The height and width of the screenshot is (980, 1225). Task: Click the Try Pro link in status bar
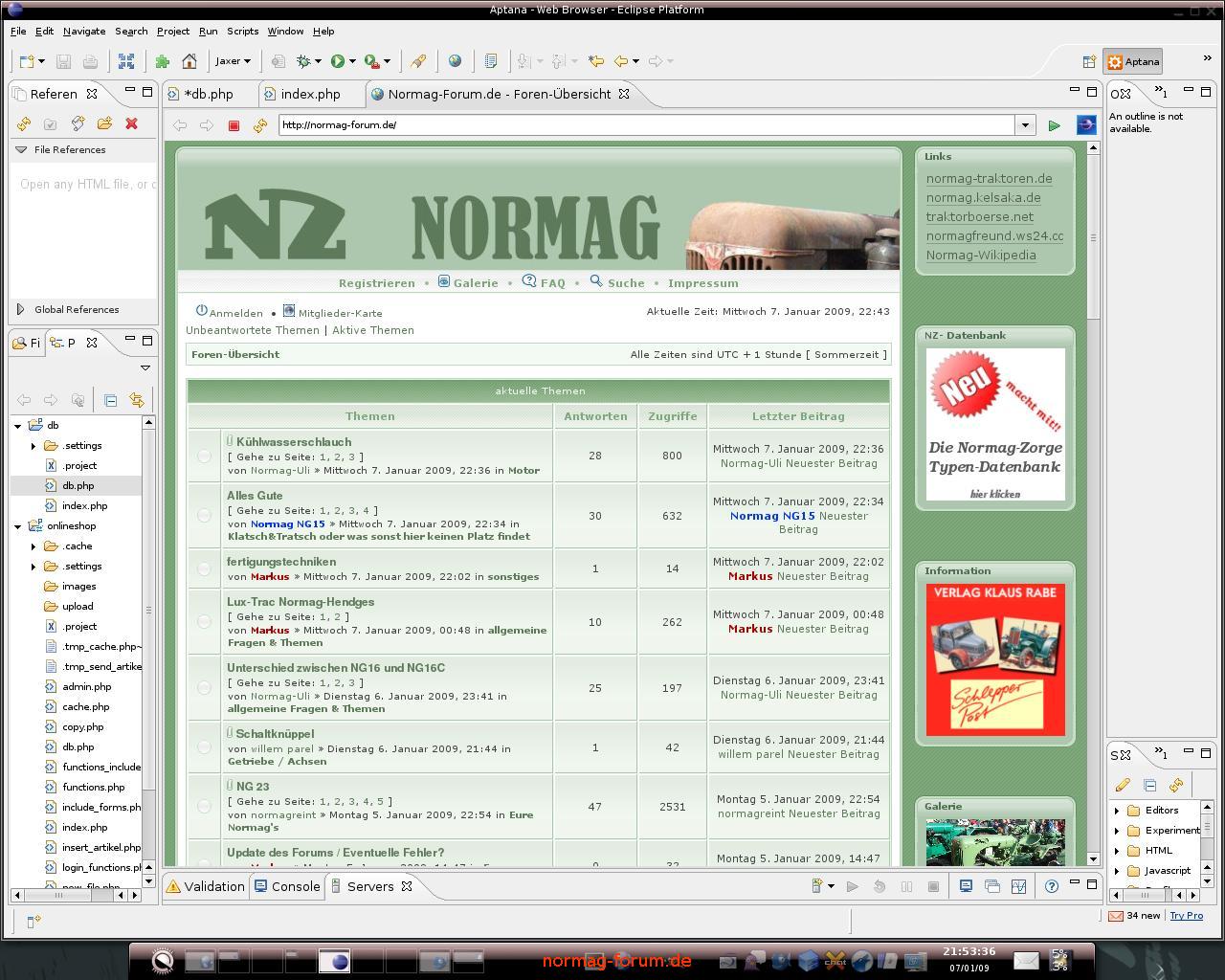tap(1186, 916)
